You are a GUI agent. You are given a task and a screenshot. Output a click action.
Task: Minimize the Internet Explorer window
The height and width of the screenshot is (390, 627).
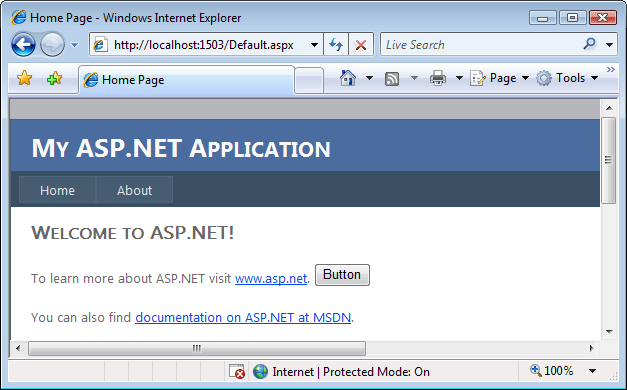click(542, 18)
